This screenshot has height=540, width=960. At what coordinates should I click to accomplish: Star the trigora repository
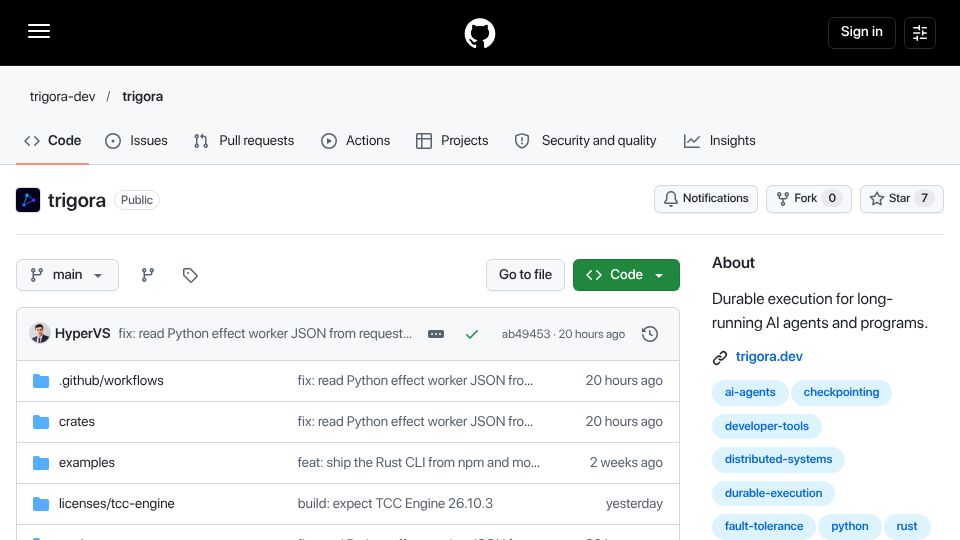(902, 199)
